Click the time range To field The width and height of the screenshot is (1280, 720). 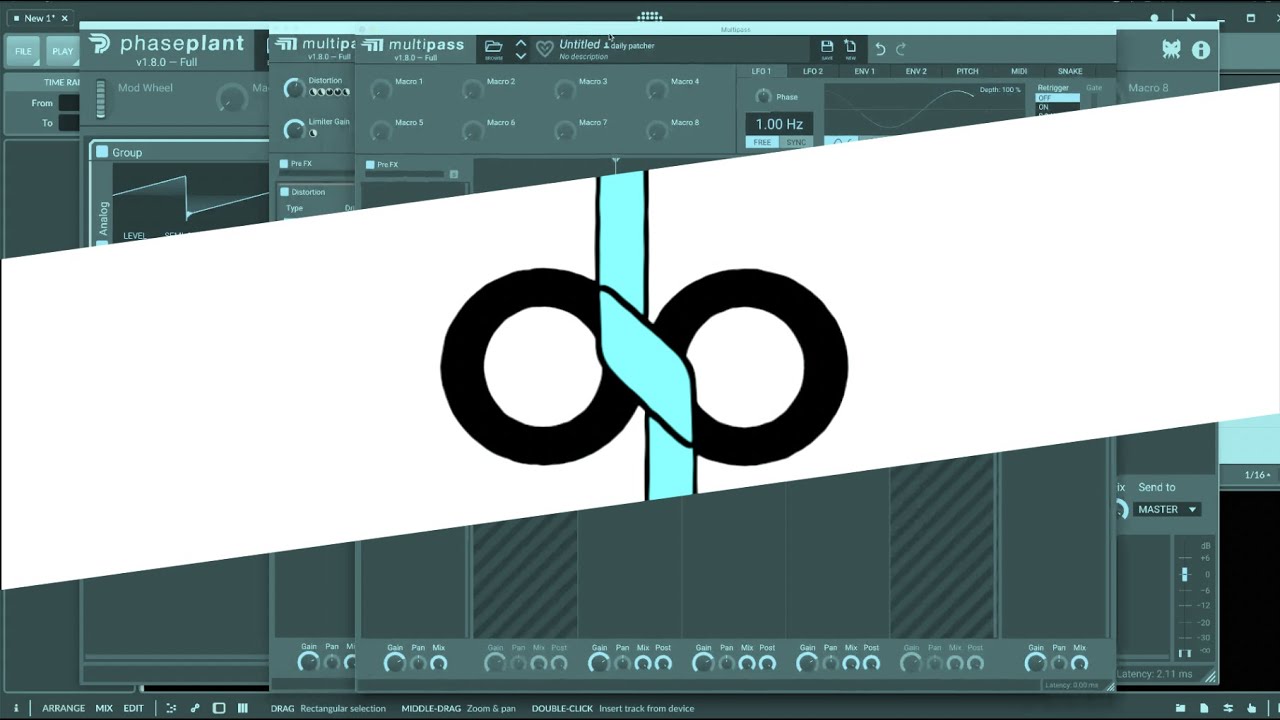pyautogui.click(x=69, y=123)
